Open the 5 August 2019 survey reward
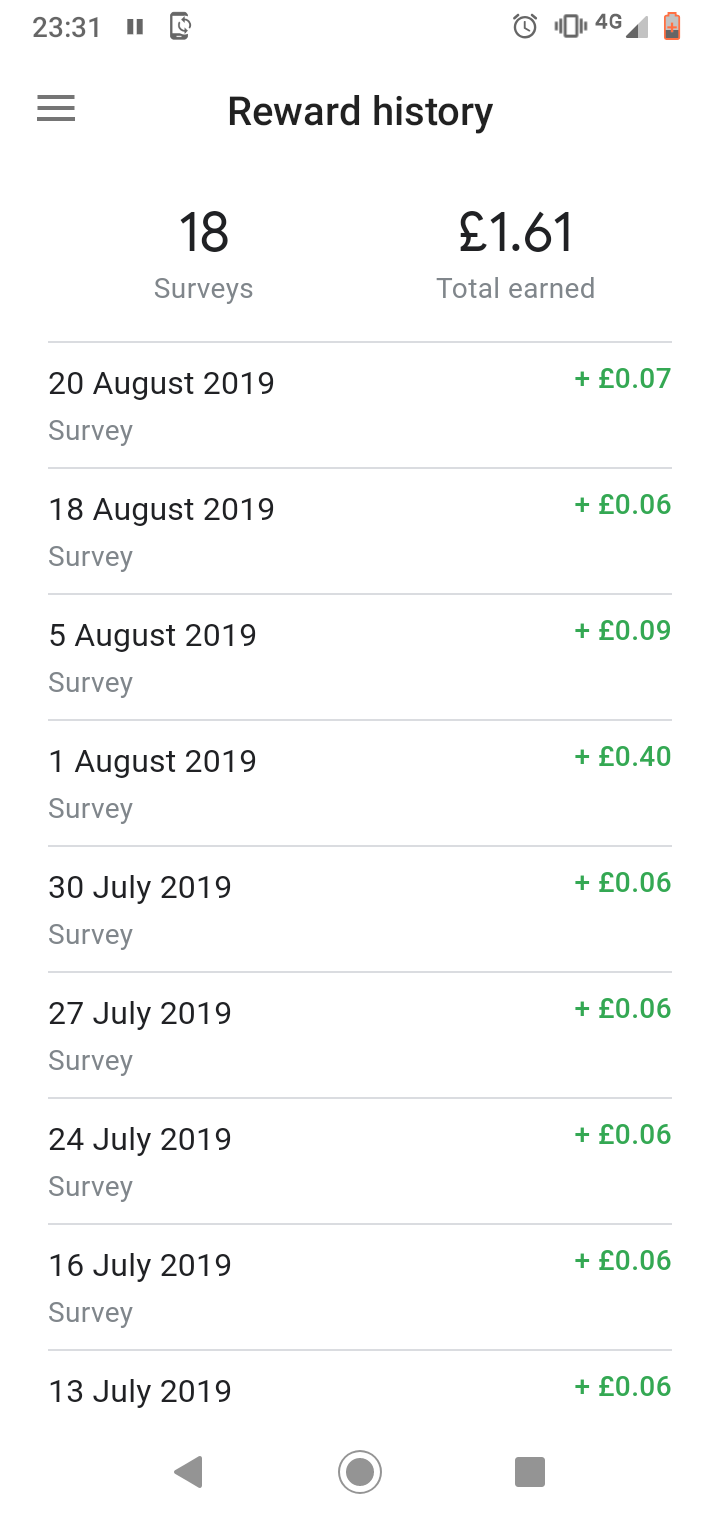 (360, 658)
